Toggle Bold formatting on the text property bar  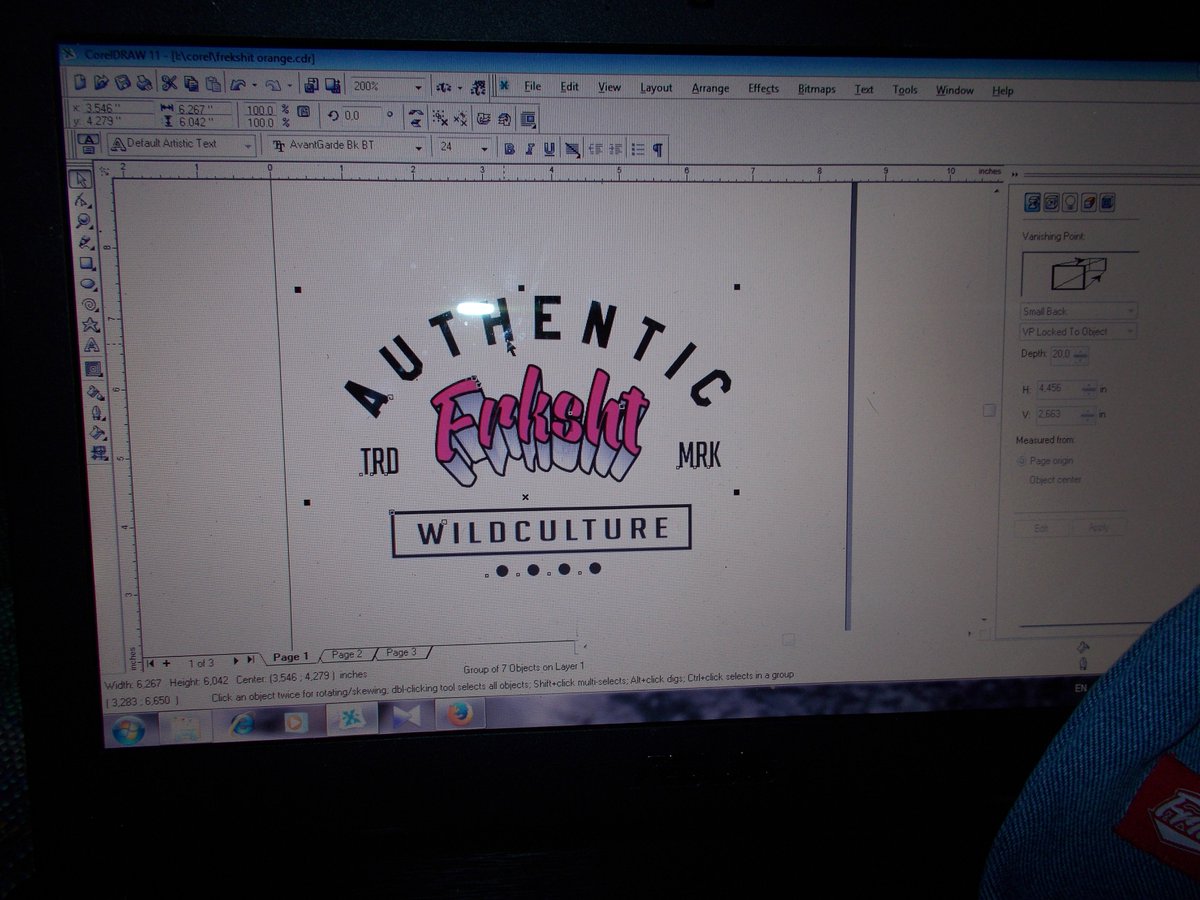pyautogui.click(x=508, y=149)
